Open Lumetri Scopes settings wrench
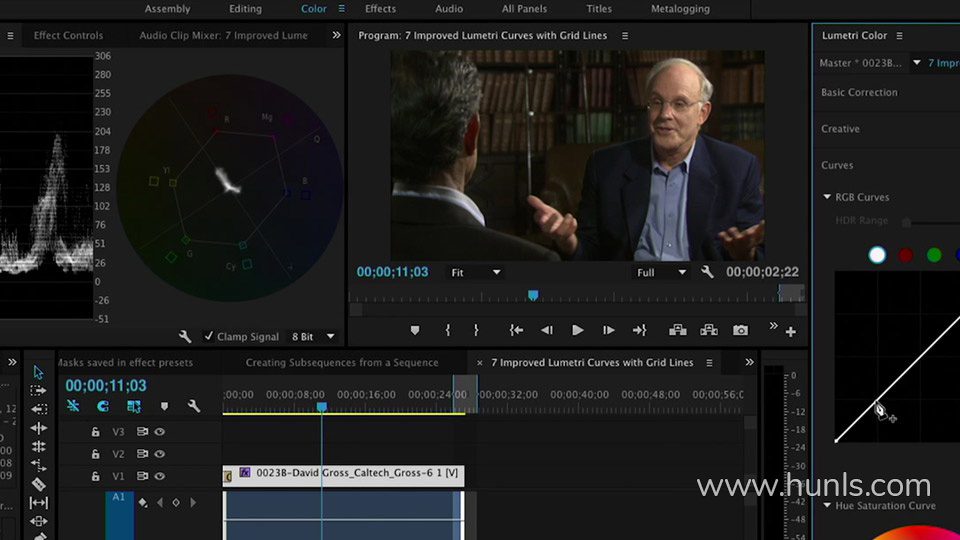The width and height of the screenshot is (960, 540). pyautogui.click(x=185, y=336)
